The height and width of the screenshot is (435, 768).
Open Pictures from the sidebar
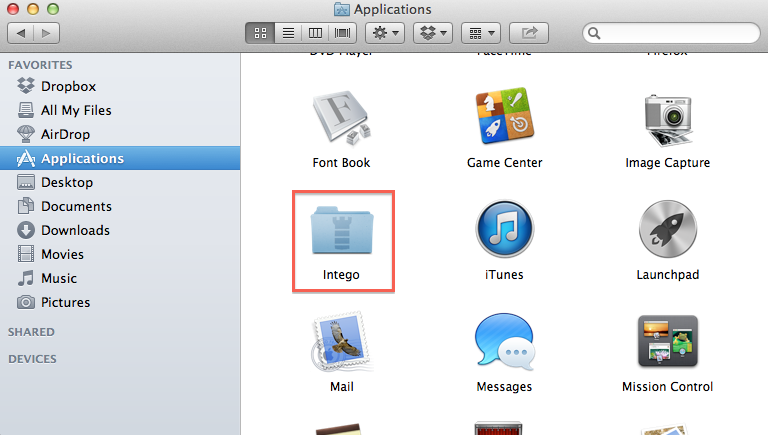click(120, 302)
